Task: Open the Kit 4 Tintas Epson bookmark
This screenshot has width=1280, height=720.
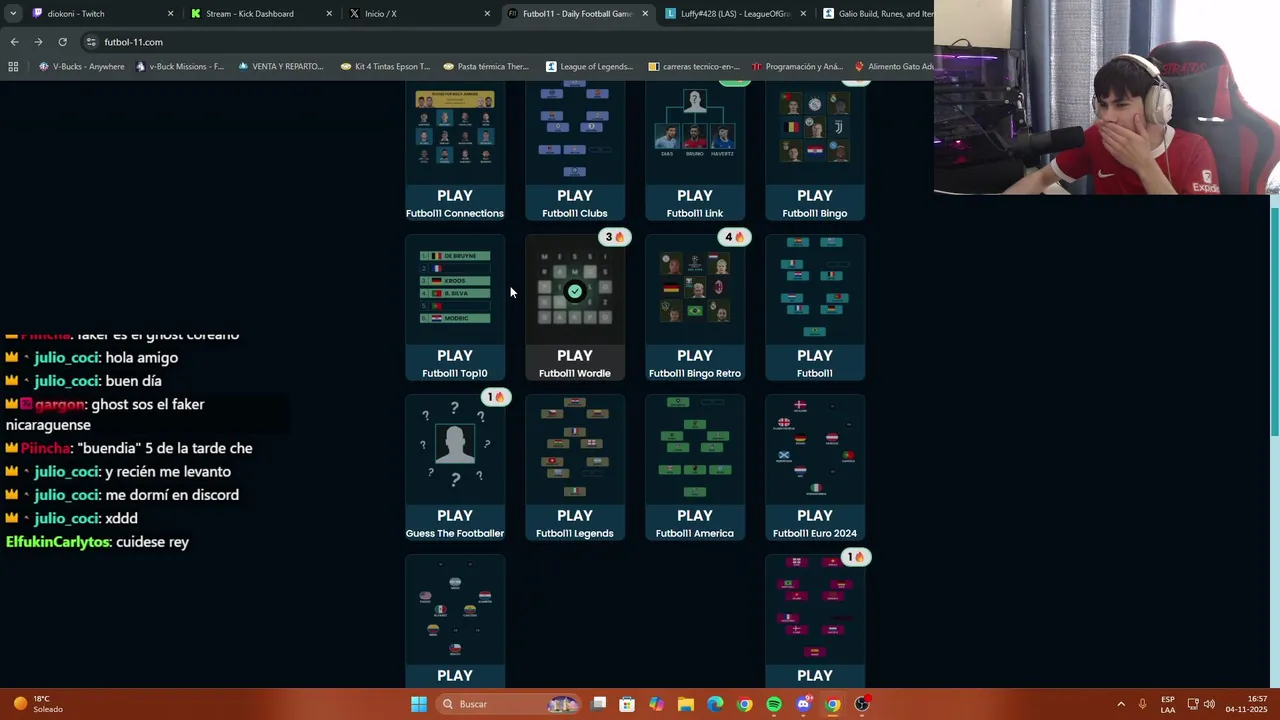Action: 385,67
